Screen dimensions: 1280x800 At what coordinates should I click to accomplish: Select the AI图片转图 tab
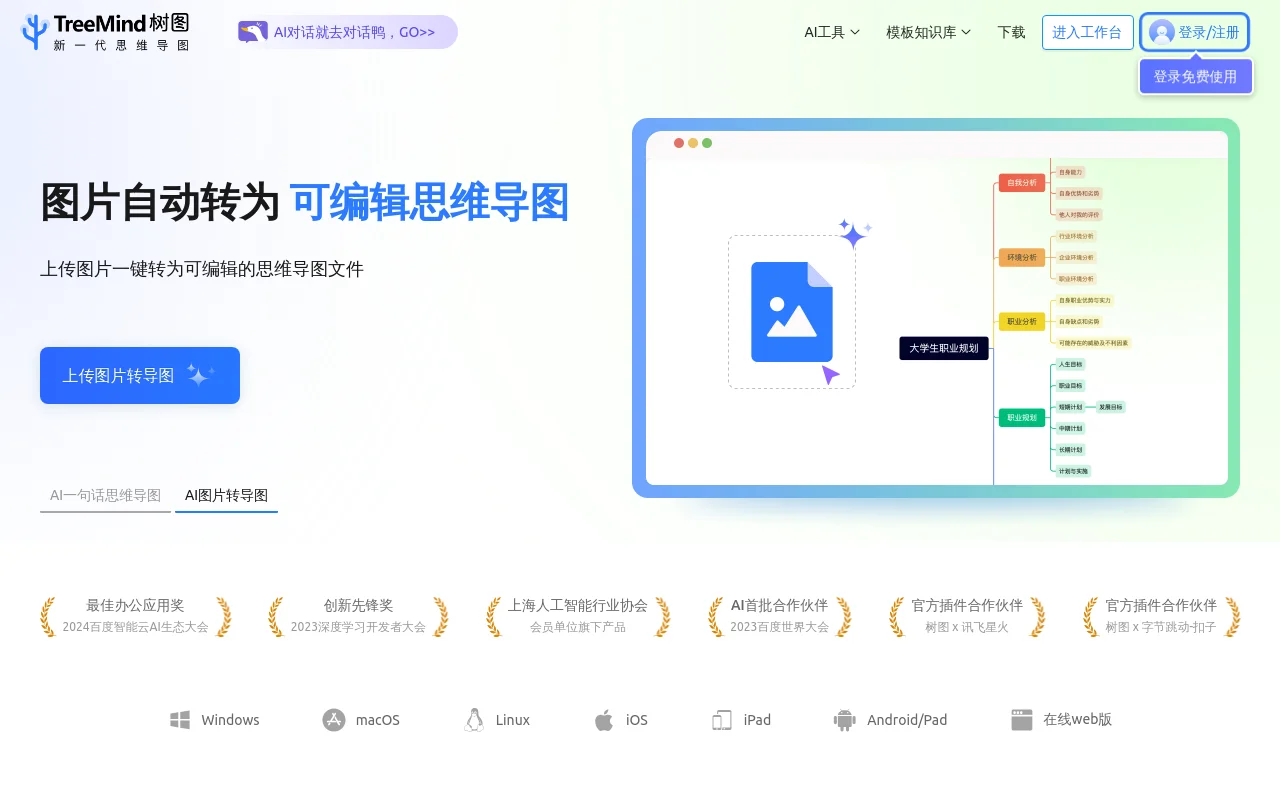[226, 495]
